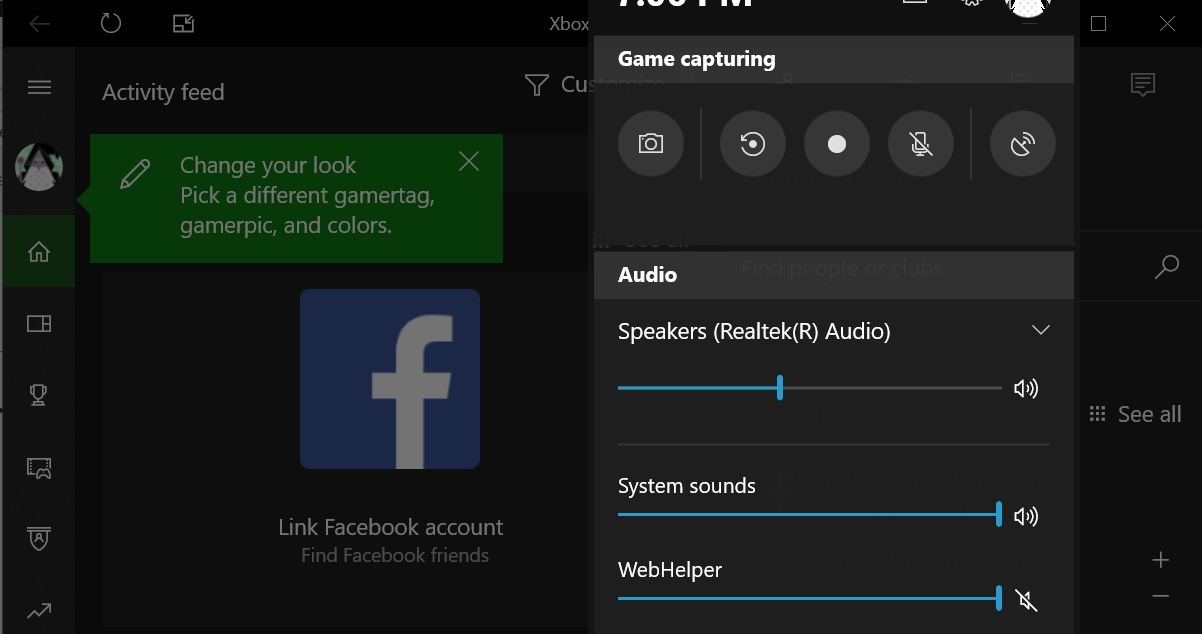The width and height of the screenshot is (1202, 634).
Task: Click the WebHelper label
Action: 670,570
